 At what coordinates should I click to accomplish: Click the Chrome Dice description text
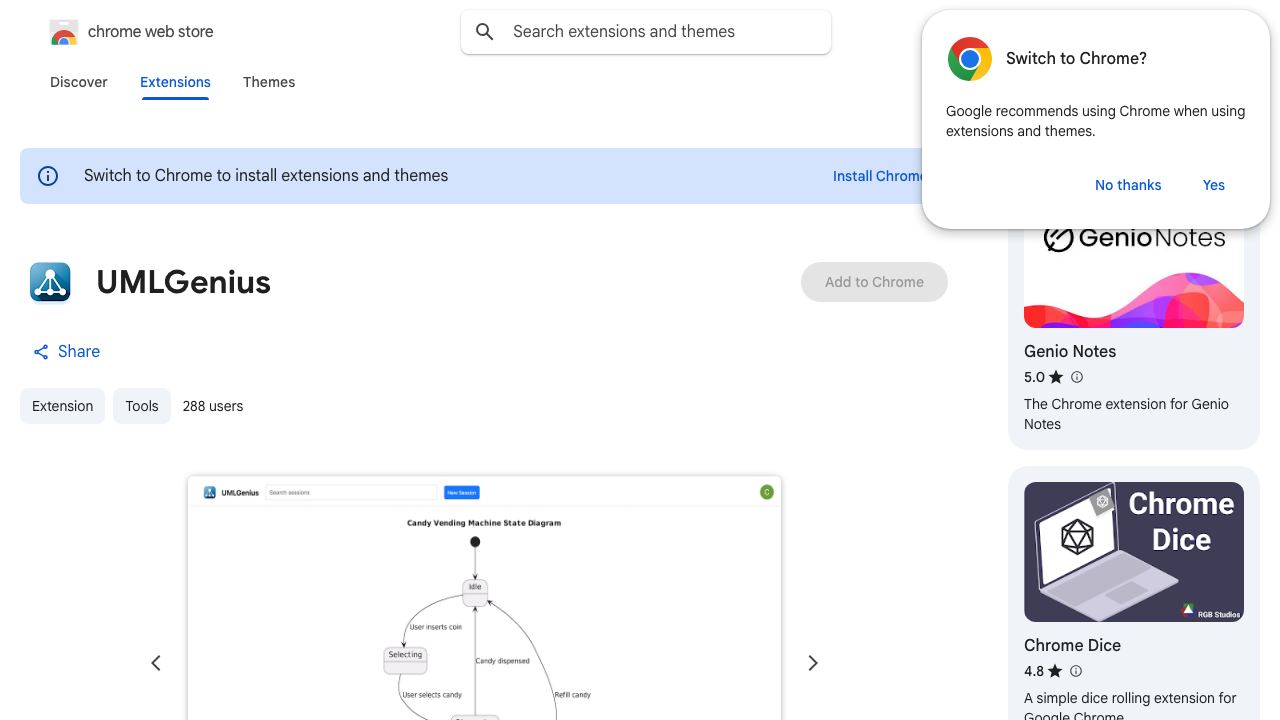click(x=1130, y=706)
